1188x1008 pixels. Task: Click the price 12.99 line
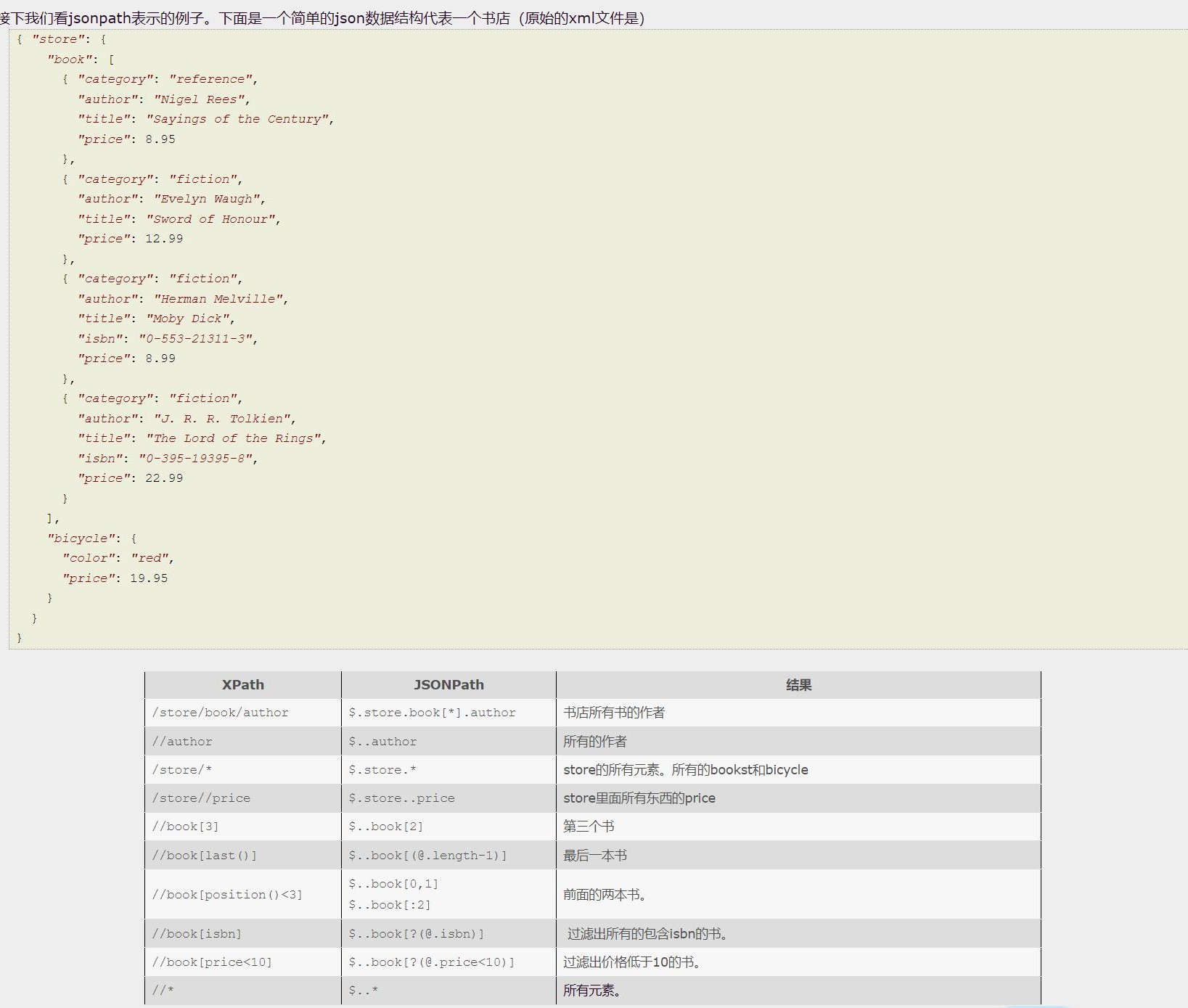pyautogui.click(x=131, y=239)
